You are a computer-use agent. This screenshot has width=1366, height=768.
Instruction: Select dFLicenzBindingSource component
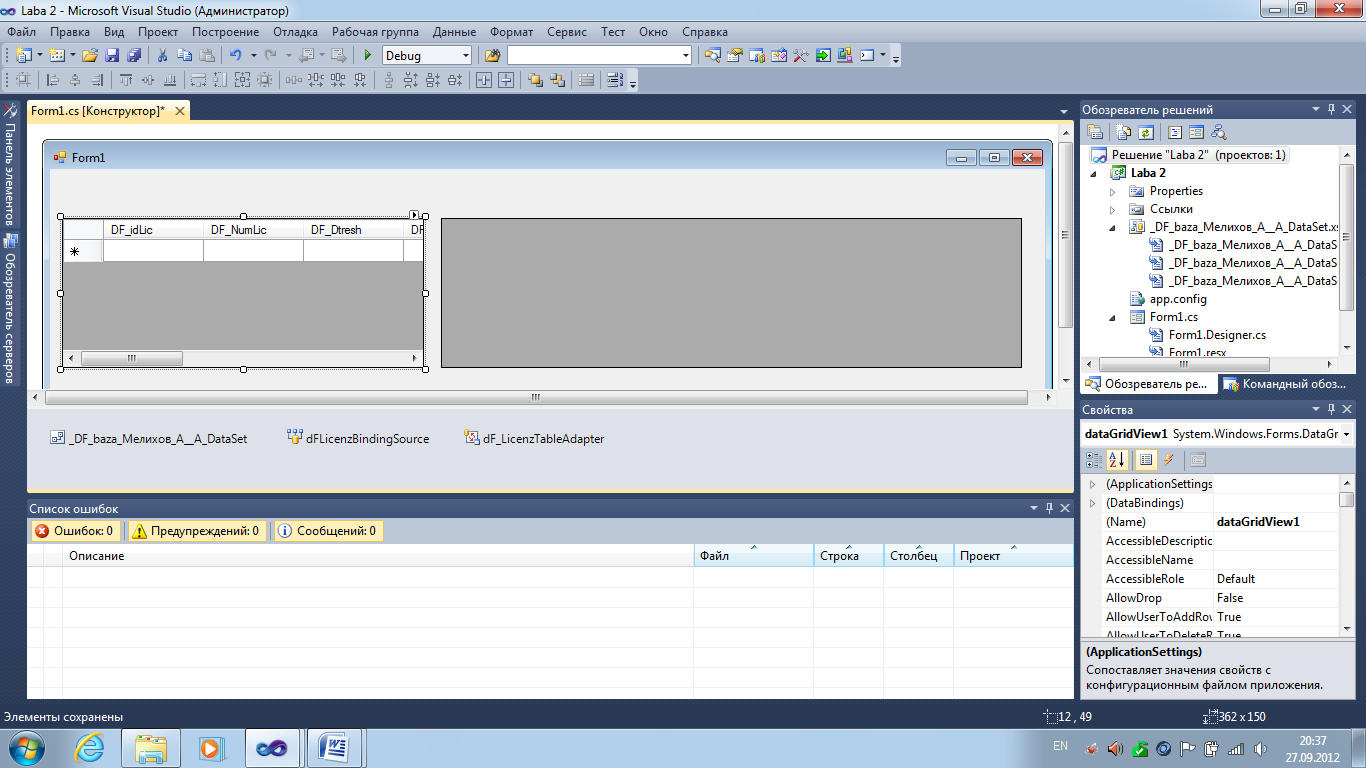(x=358, y=438)
